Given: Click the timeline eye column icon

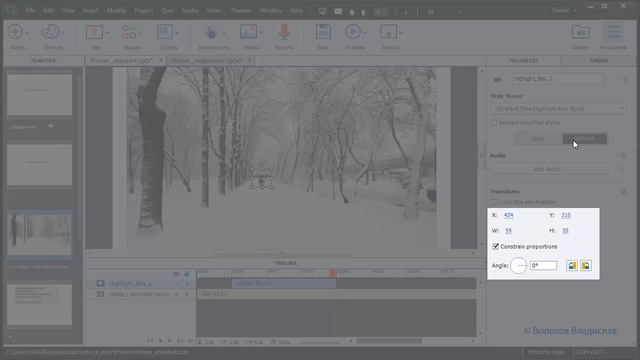Looking at the screenshot, I should tap(176, 274).
